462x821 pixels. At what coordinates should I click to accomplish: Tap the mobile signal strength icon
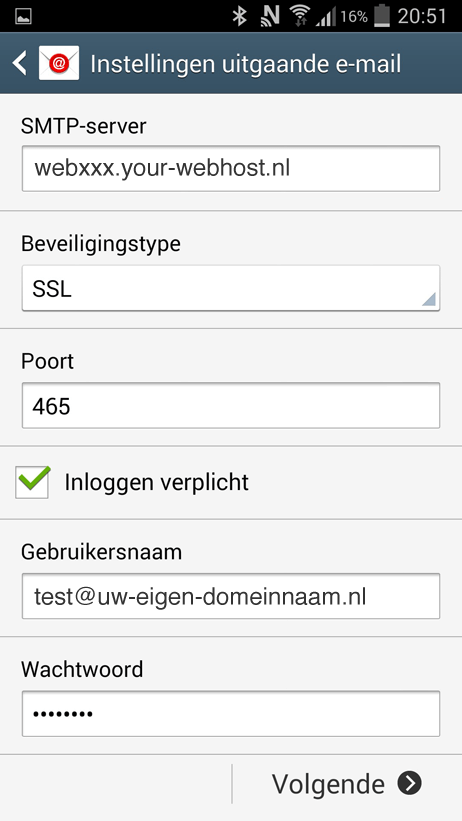(x=326, y=17)
